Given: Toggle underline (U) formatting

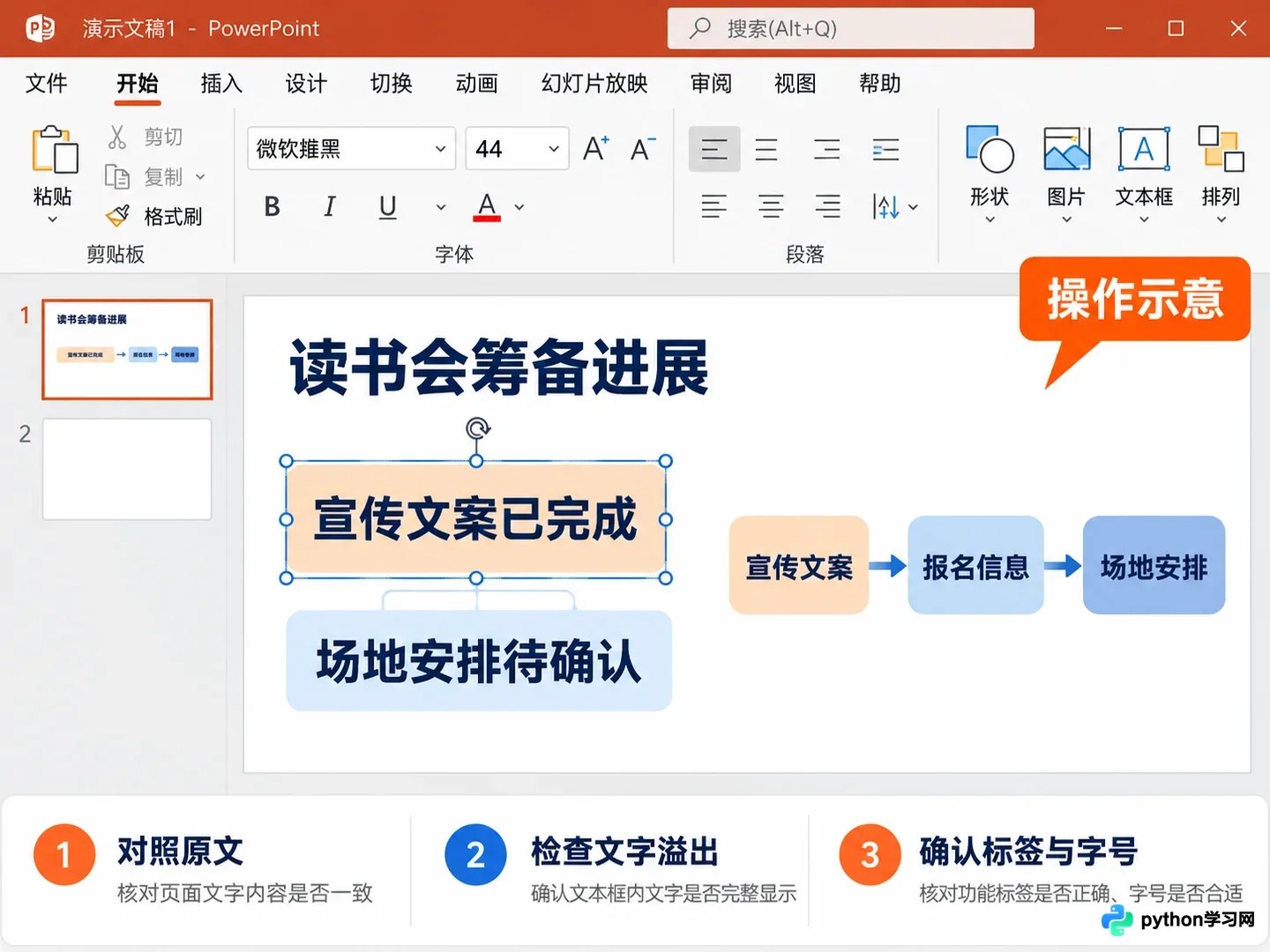Looking at the screenshot, I should tap(387, 207).
